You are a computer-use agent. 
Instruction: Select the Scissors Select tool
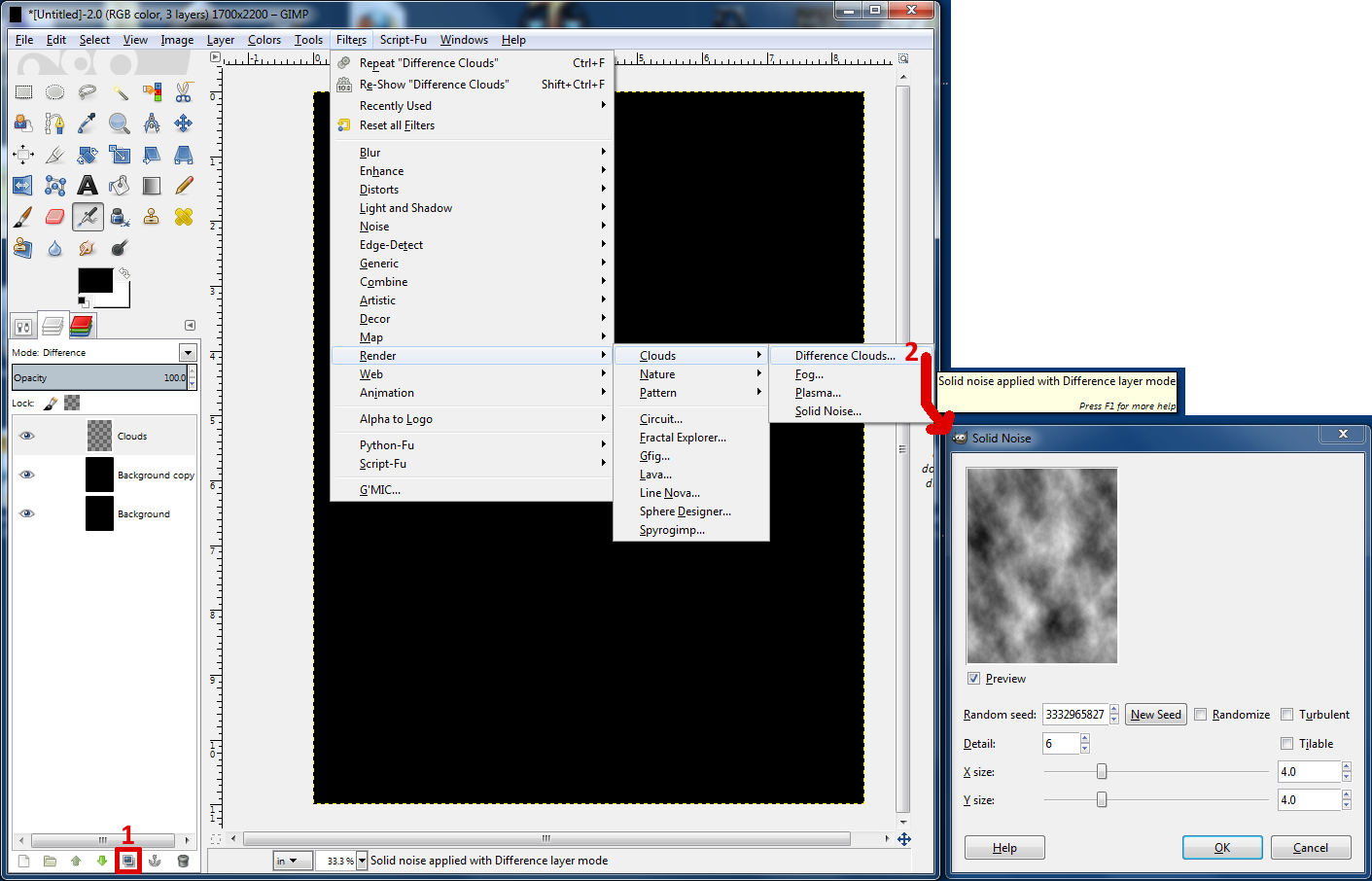click(184, 92)
